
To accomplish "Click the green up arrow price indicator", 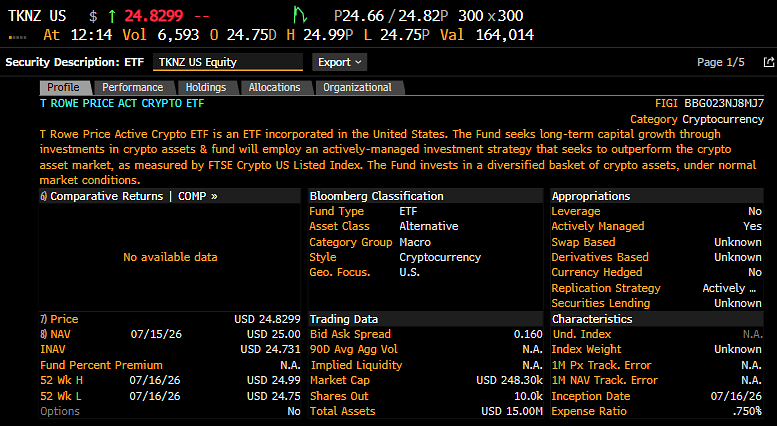I will [112, 16].
